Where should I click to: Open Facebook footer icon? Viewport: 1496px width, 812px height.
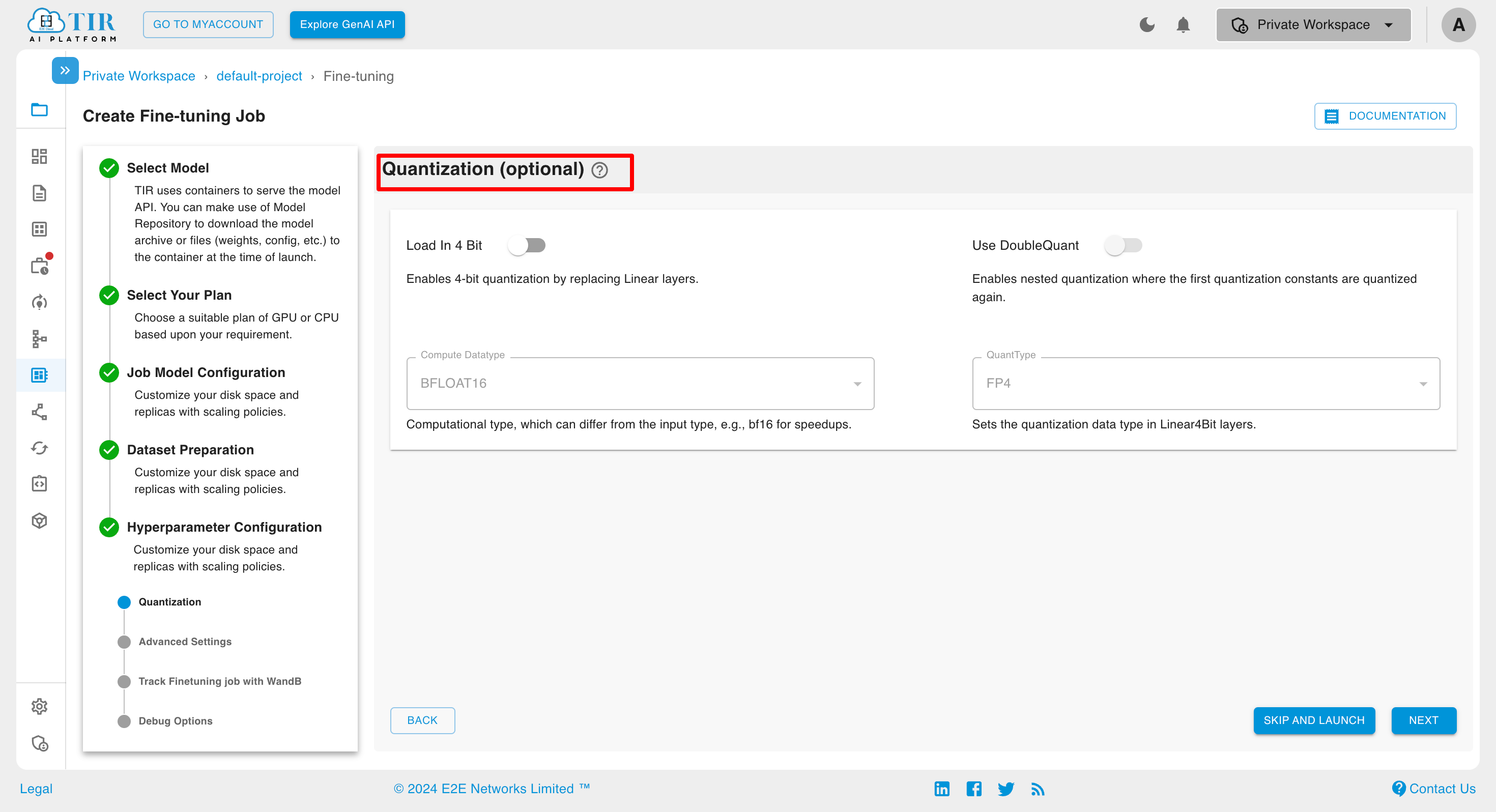pos(974,788)
